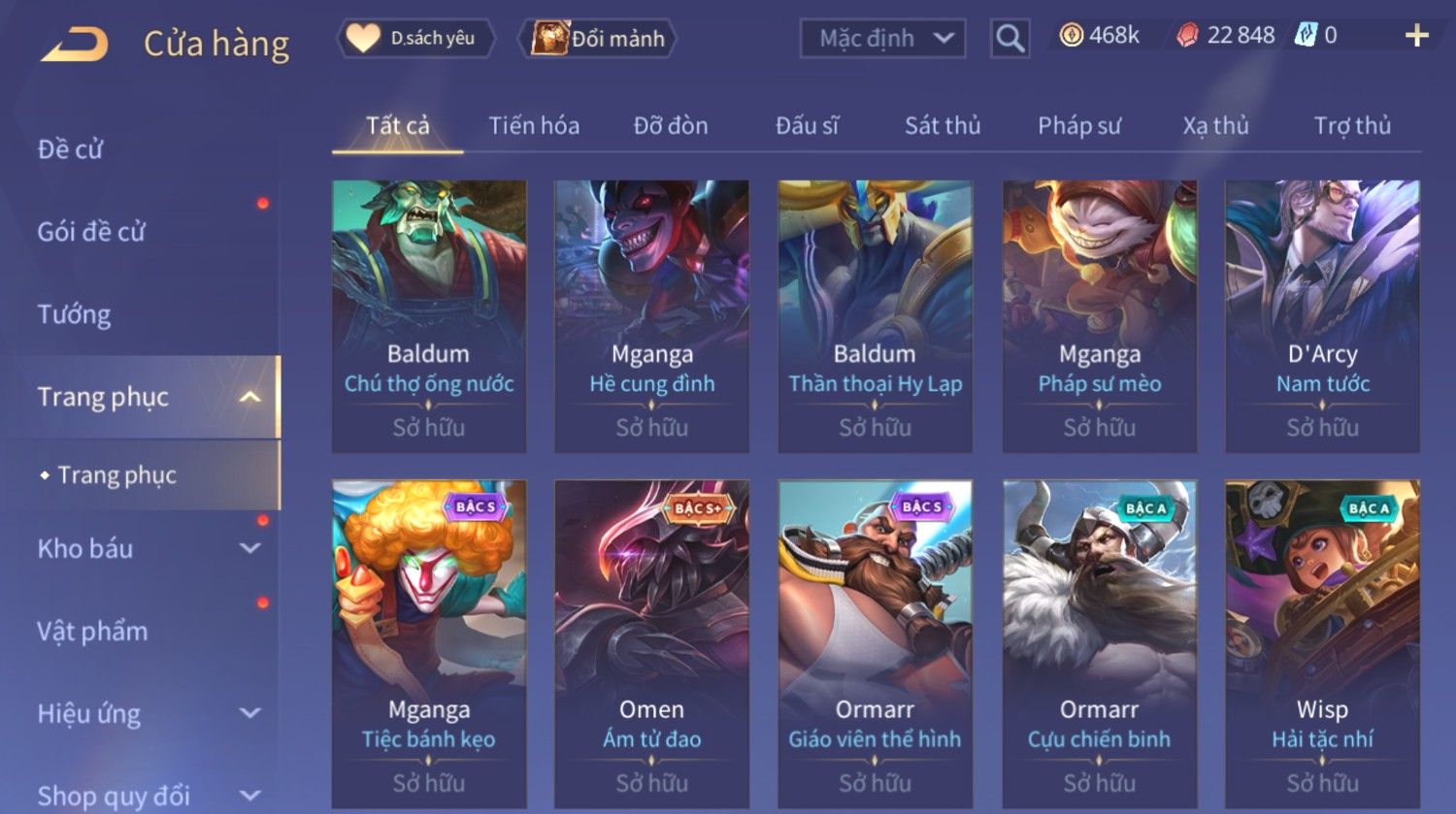Tap the blue voucher ticket icon

click(x=1307, y=36)
